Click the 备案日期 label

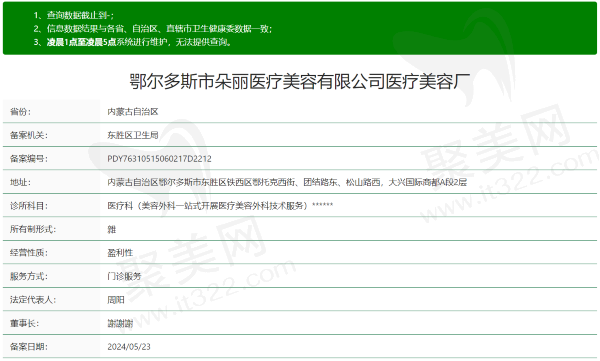point(29,347)
